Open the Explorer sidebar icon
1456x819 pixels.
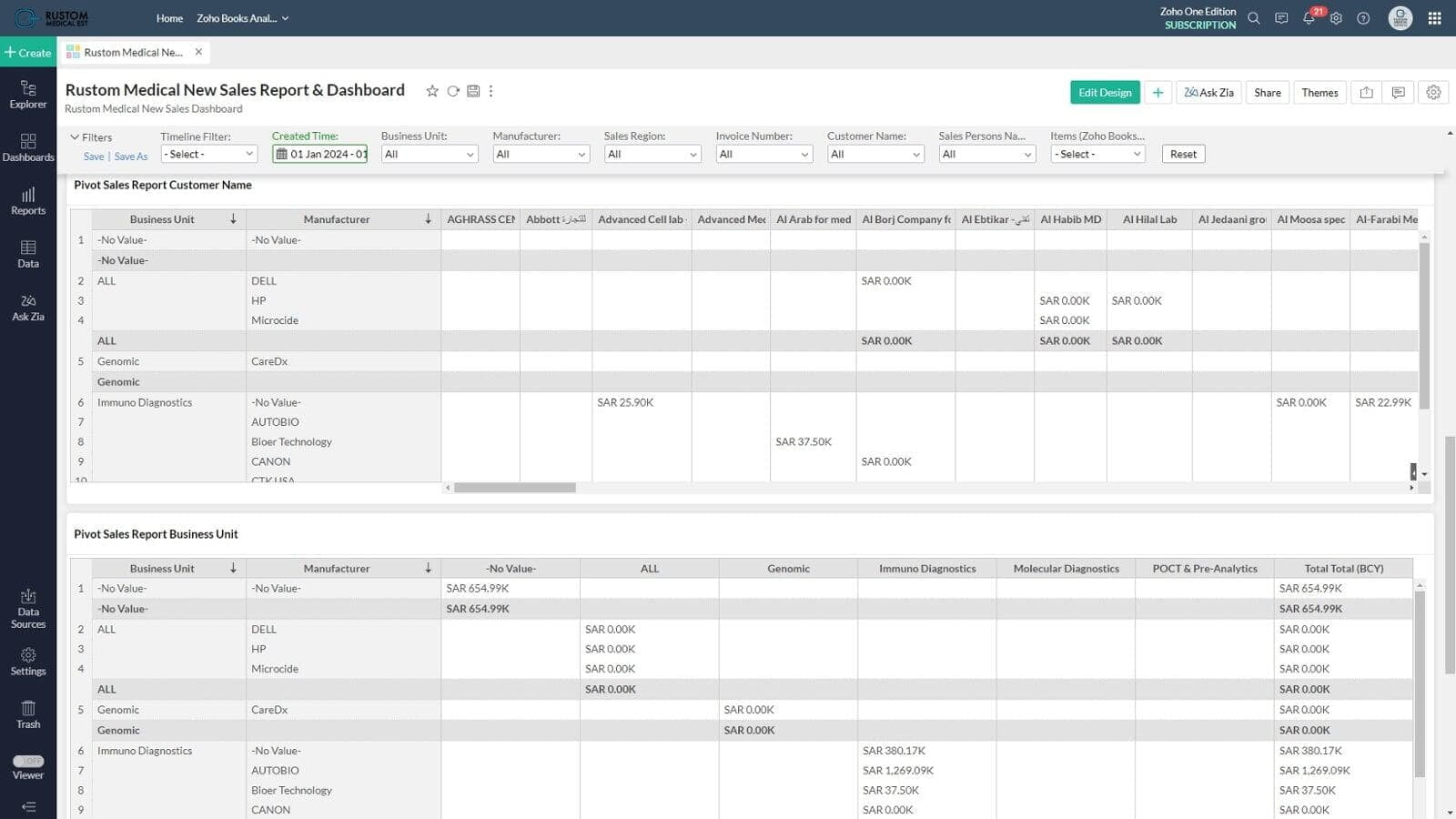pyautogui.click(x=28, y=94)
